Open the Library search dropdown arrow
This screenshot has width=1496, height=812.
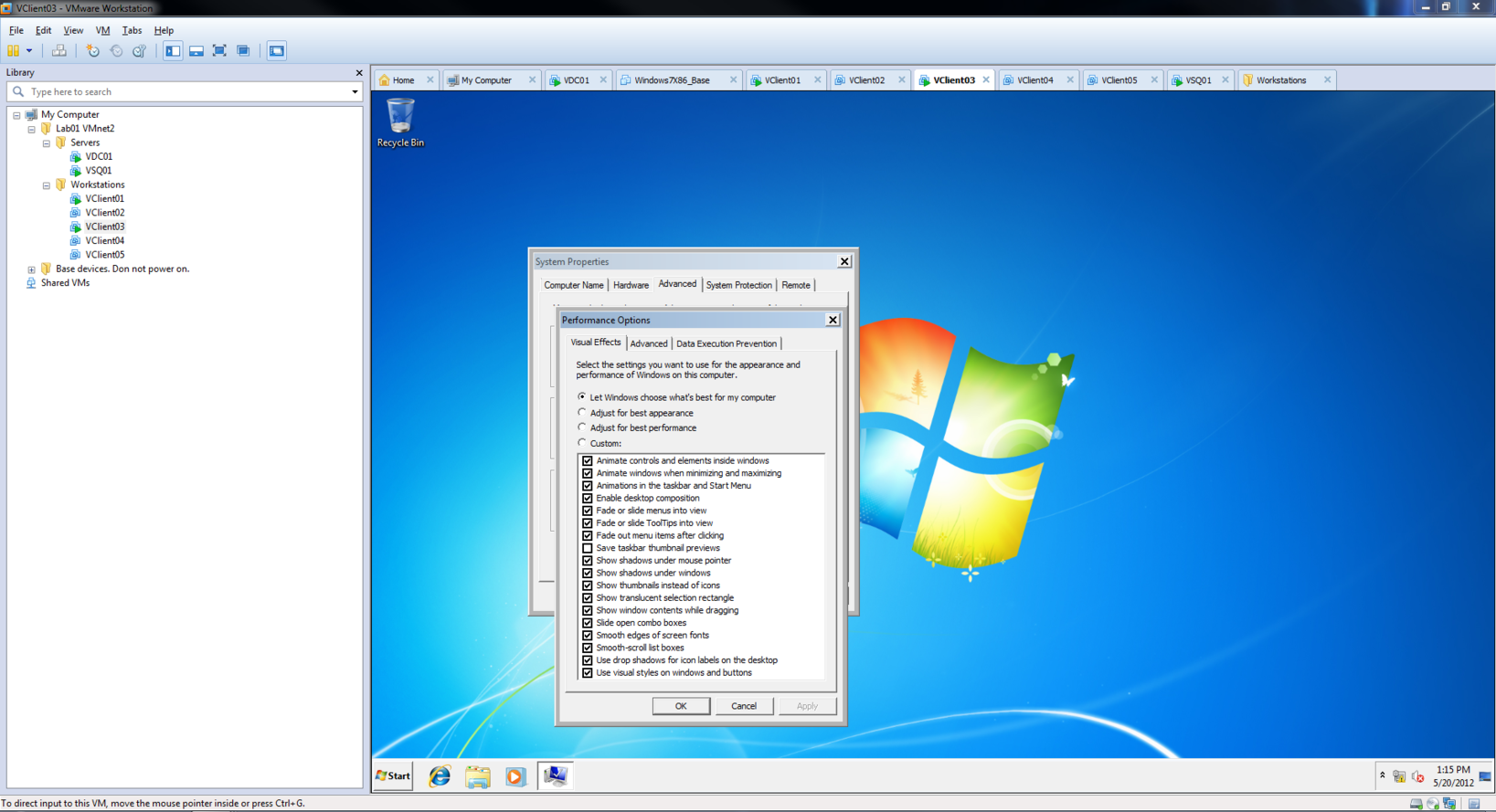(x=355, y=92)
